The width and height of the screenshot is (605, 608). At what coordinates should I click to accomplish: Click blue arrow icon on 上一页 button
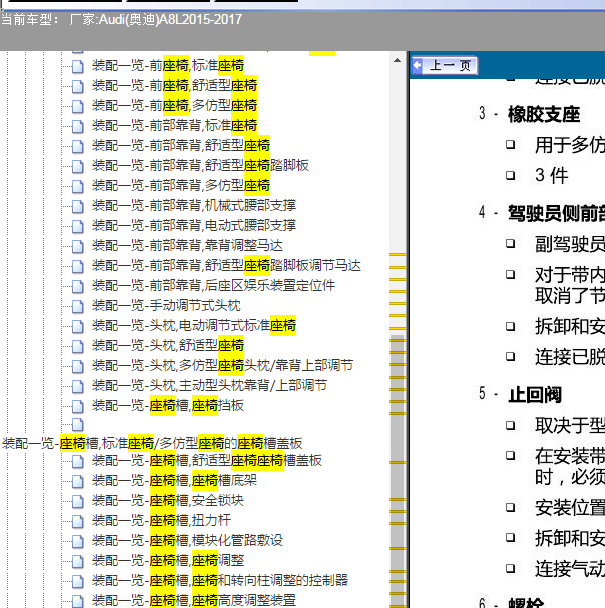418,66
